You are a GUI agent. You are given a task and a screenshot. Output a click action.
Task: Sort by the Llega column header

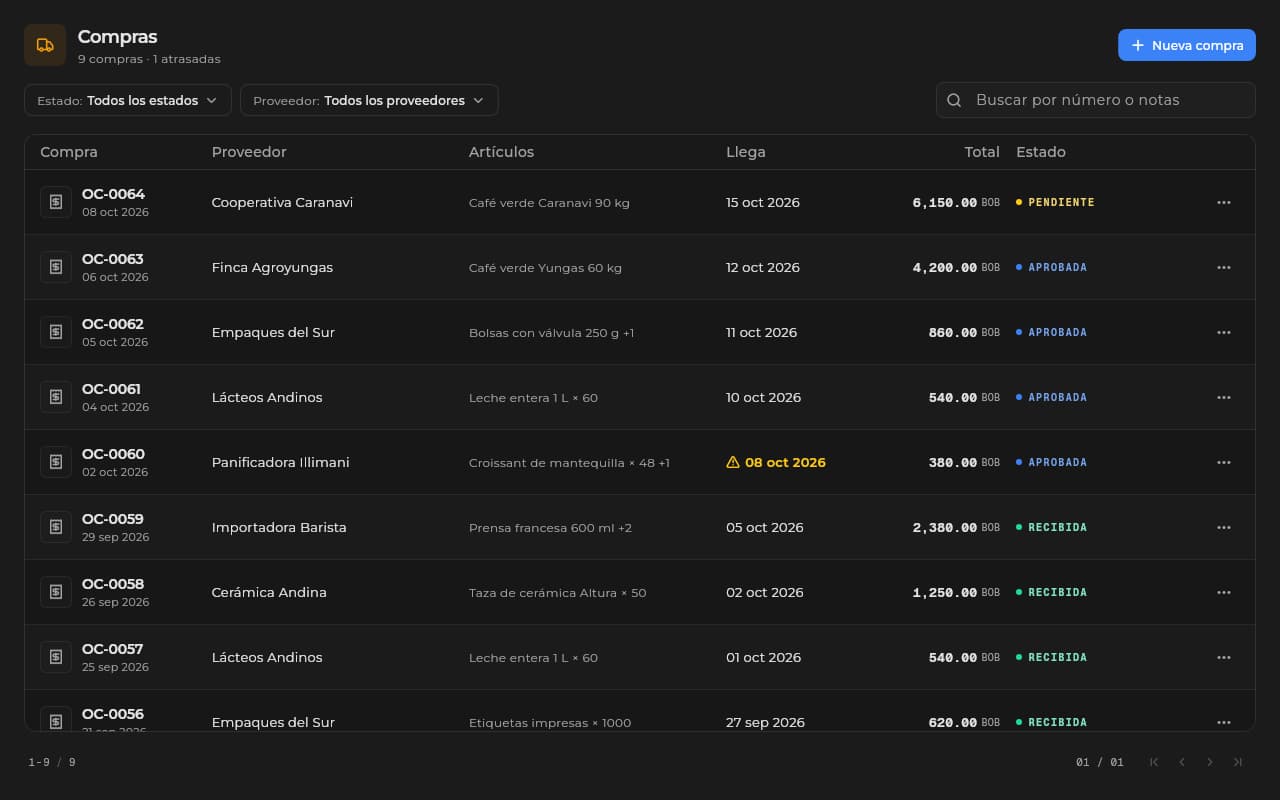pos(746,152)
